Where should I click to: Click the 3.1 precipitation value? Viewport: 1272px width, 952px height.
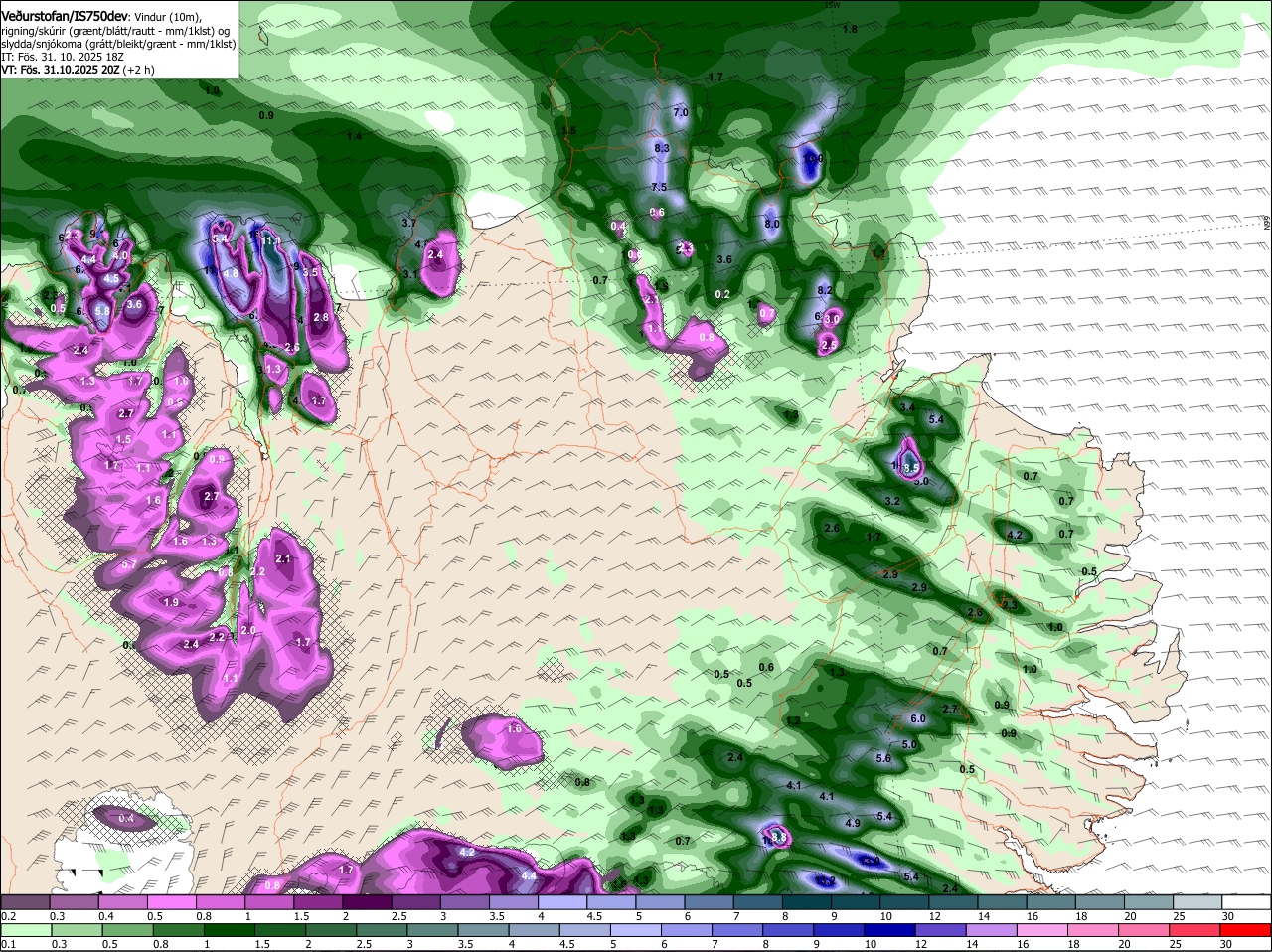pyautogui.click(x=409, y=273)
